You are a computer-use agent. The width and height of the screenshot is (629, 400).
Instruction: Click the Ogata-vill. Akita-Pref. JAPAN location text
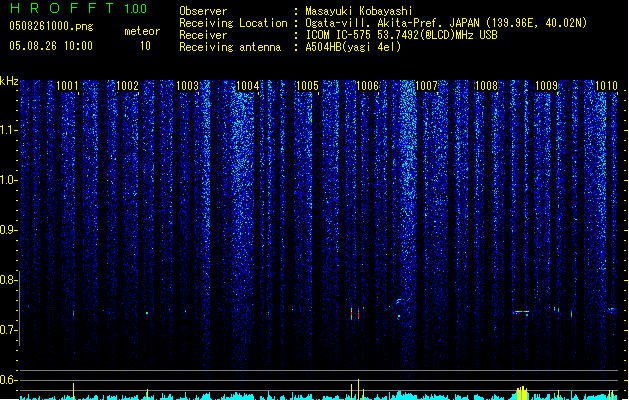446,23
